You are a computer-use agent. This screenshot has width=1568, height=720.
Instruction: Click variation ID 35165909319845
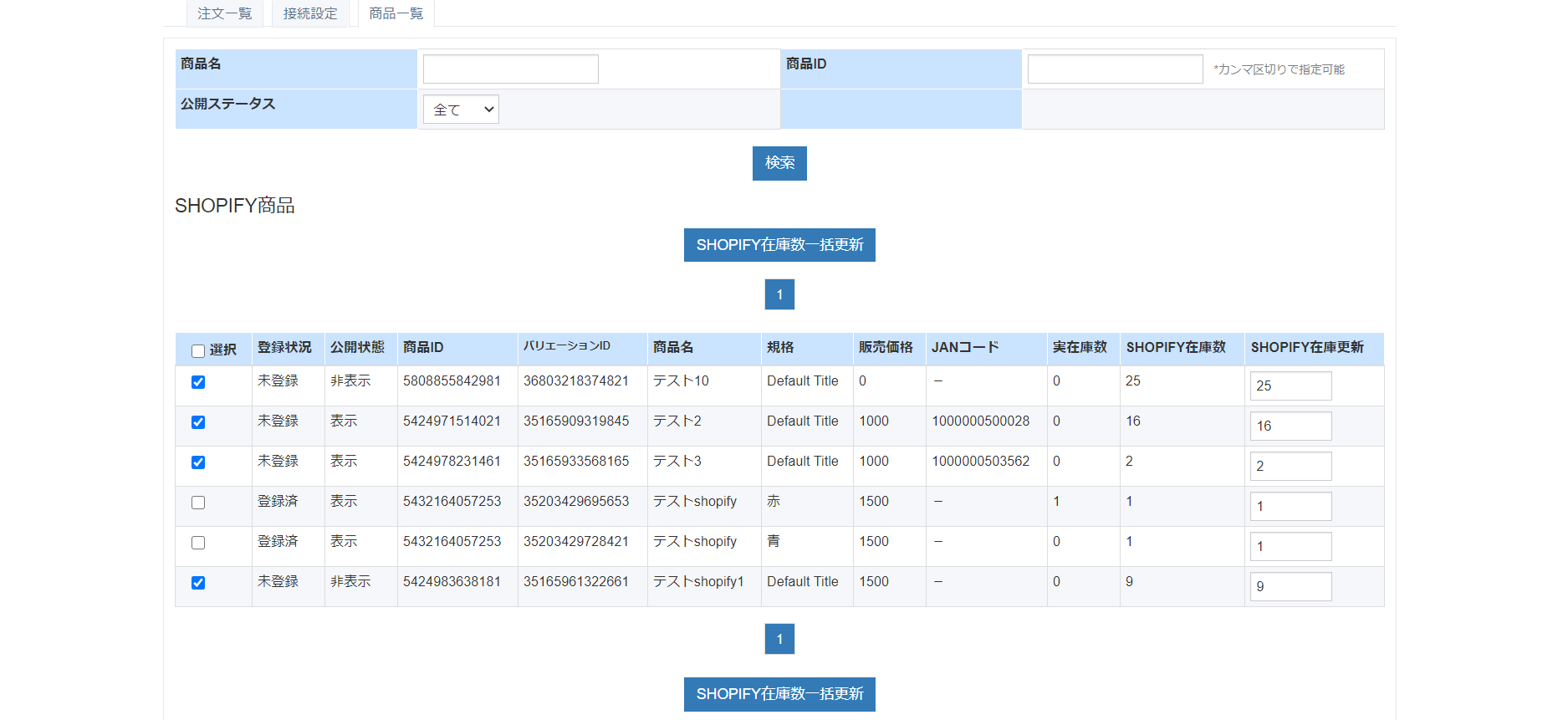pyautogui.click(x=576, y=421)
